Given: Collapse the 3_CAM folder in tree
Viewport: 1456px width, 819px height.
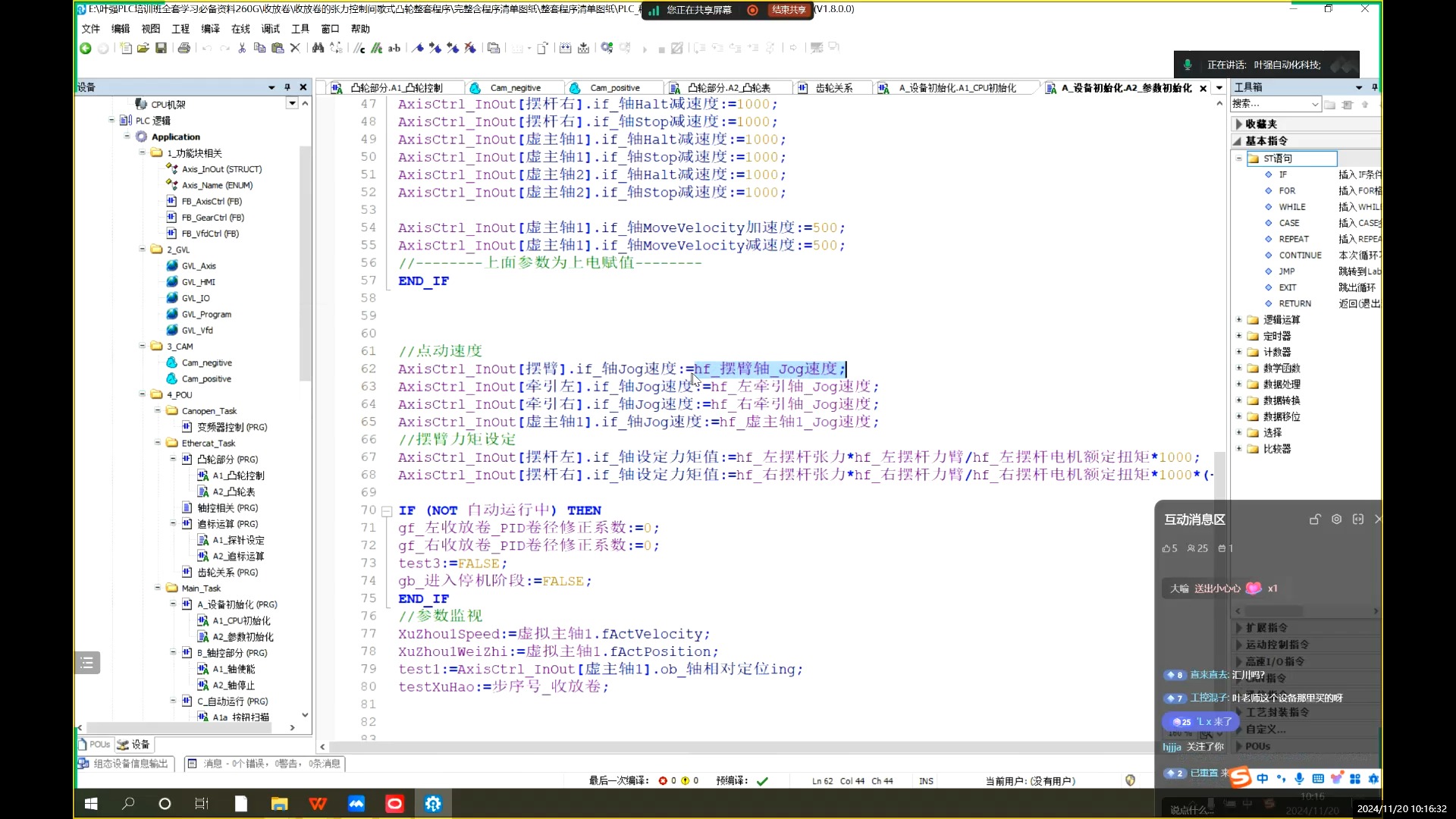Looking at the screenshot, I should pos(143,347).
